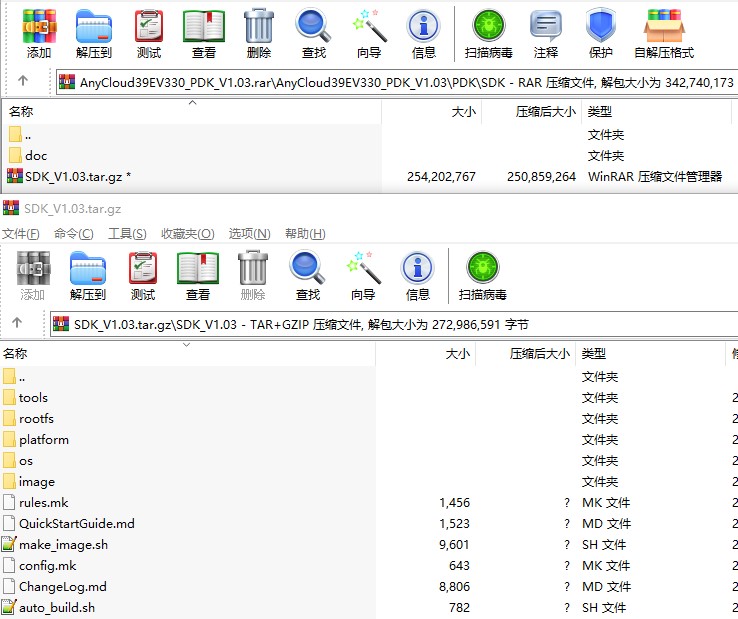Sort by 压缩后大小 column in upper window
Viewport: 738px width, 619px height.
point(532,112)
